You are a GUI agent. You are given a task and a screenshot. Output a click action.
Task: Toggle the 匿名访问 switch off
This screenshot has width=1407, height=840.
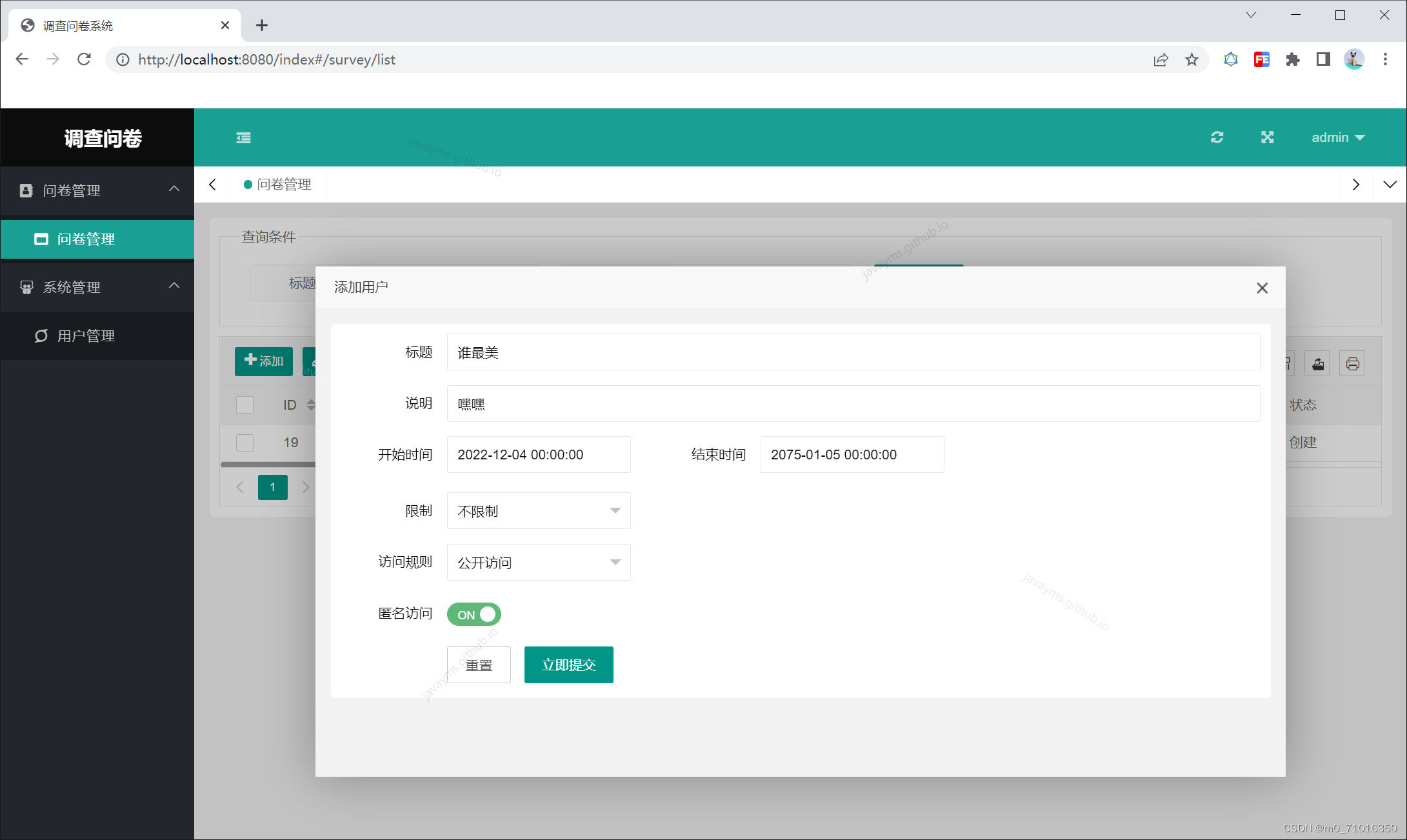(x=474, y=614)
